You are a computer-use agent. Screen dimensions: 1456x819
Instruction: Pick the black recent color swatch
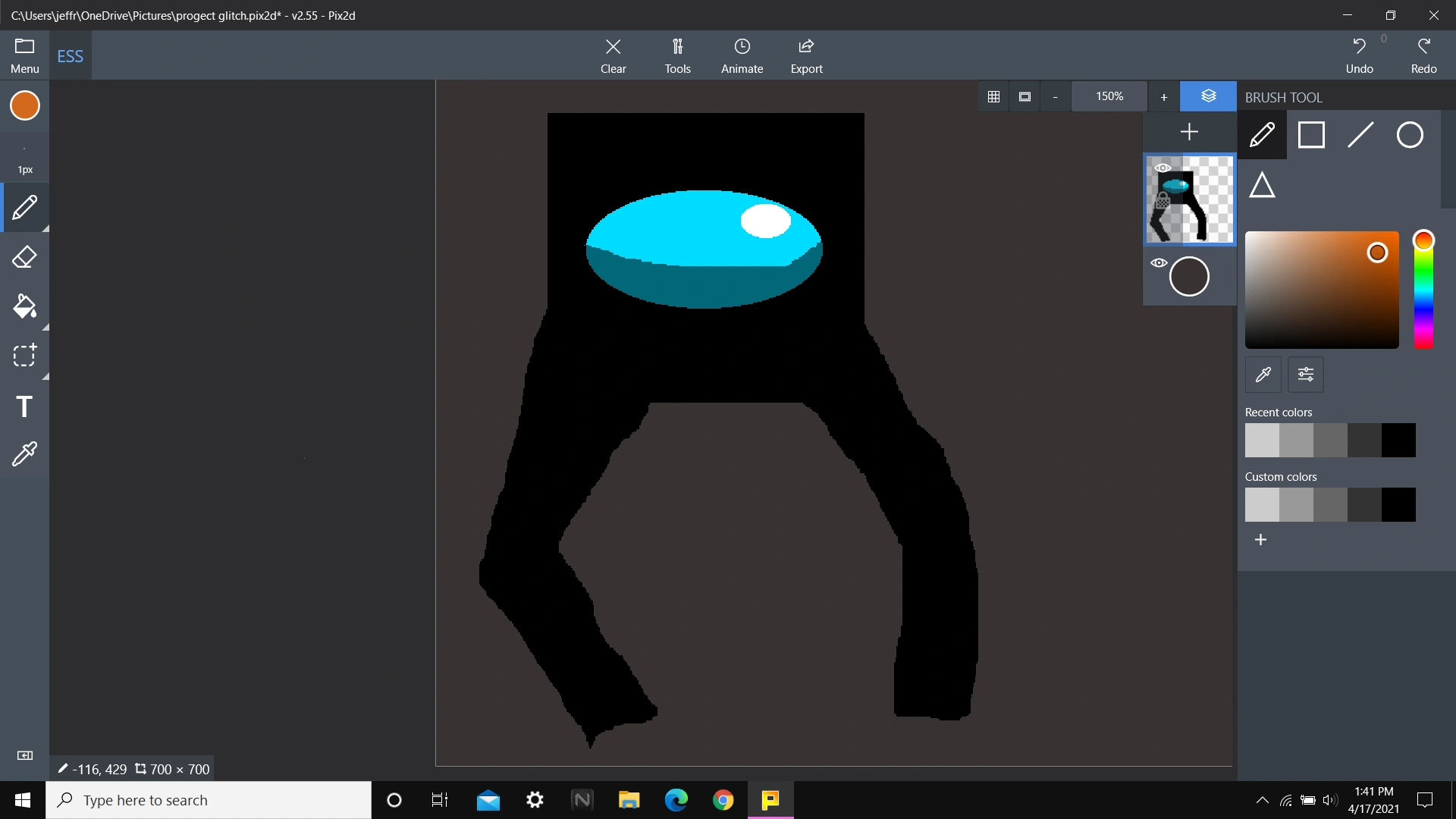point(1398,441)
